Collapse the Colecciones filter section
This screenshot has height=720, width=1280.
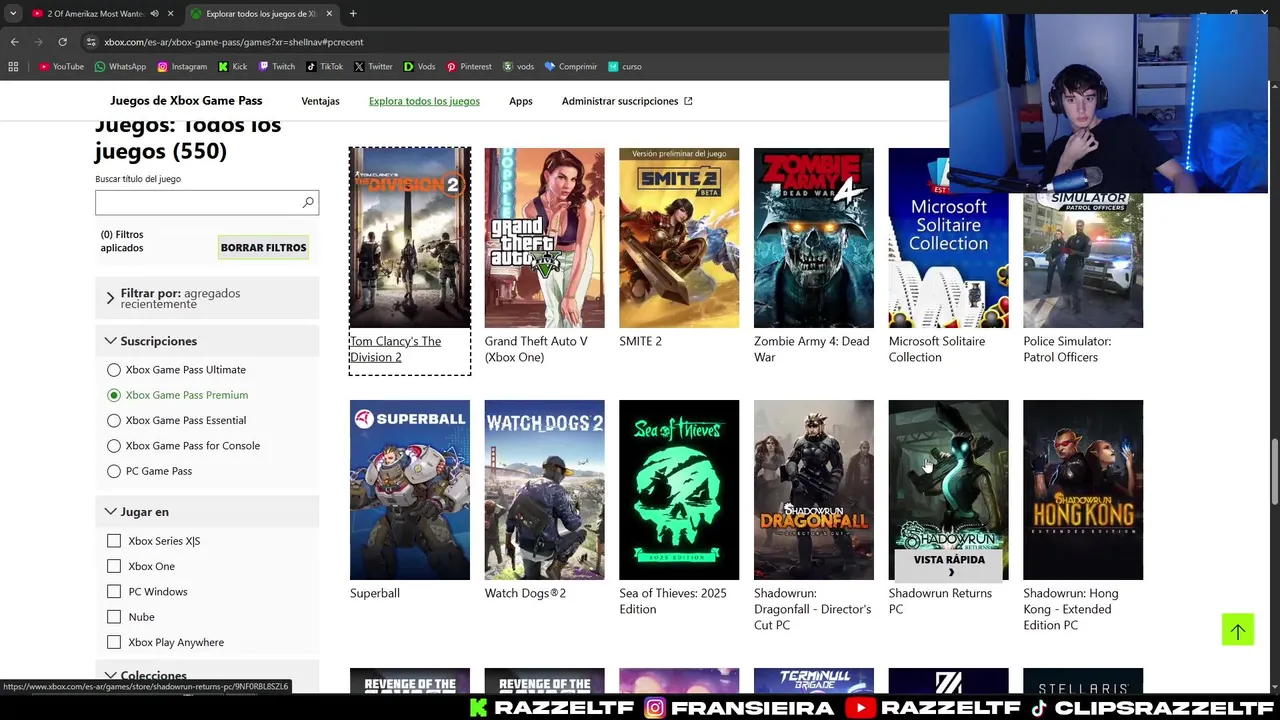click(207, 676)
